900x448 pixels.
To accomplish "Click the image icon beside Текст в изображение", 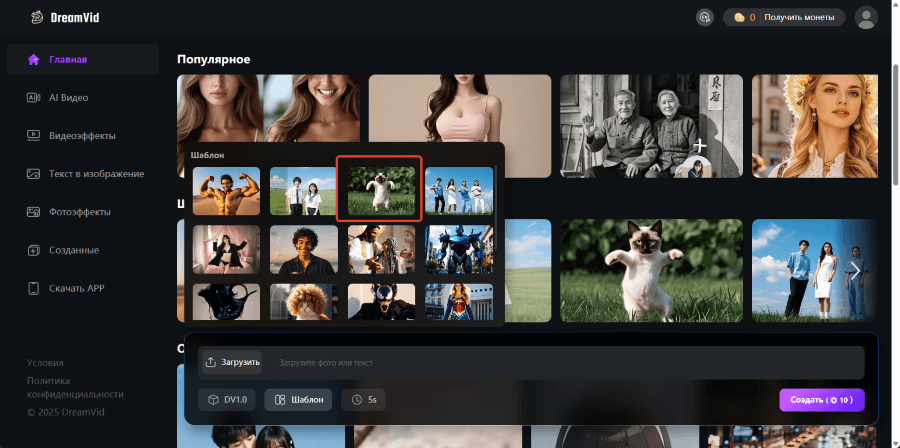I will [x=33, y=174].
